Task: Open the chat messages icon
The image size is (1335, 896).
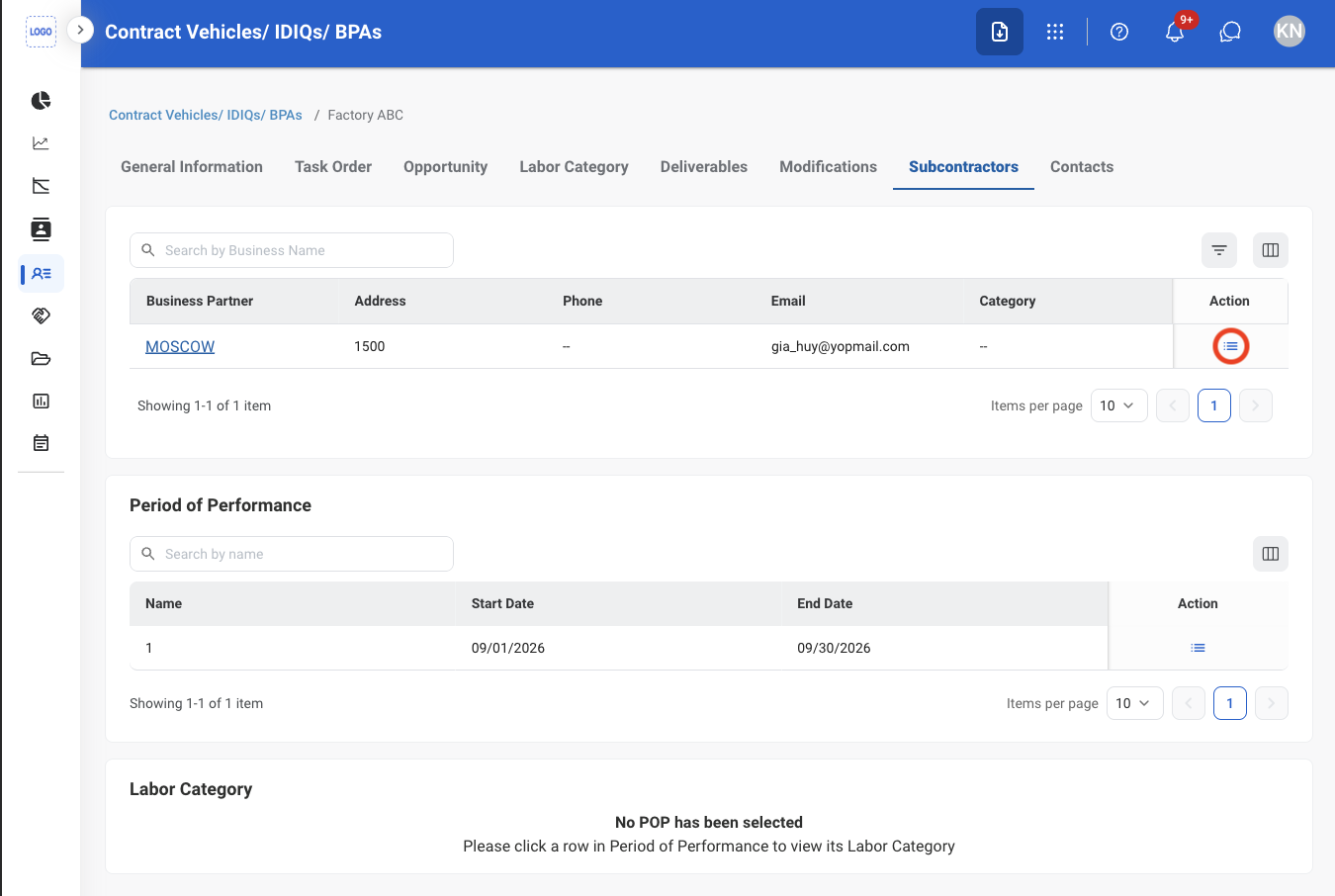Action: tap(1230, 32)
